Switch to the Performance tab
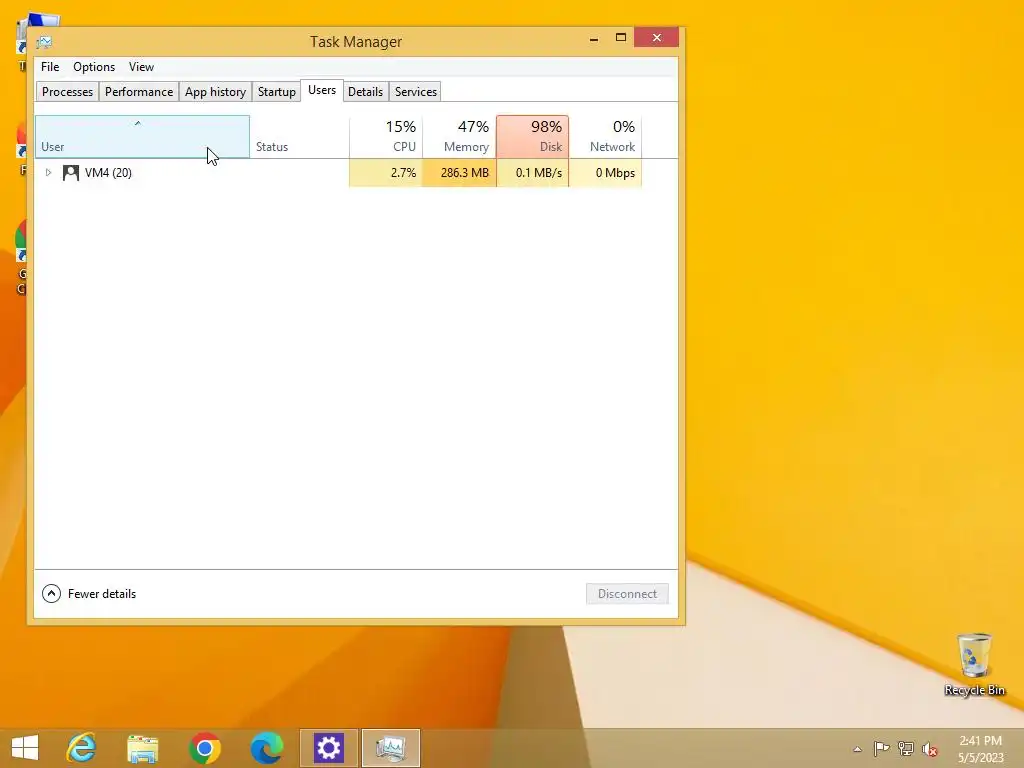 (138, 91)
